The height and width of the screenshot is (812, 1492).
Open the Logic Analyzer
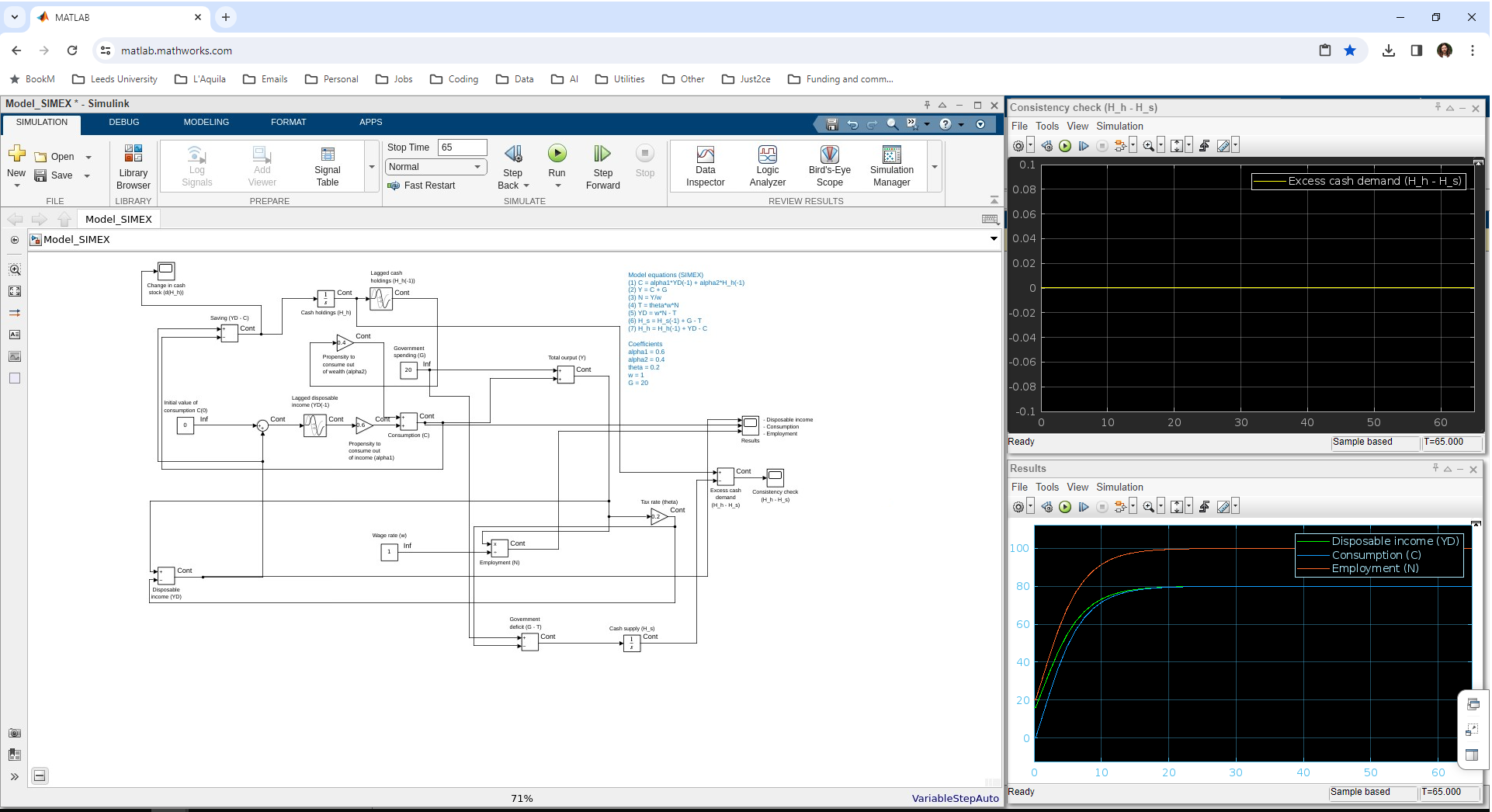[767, 166]
